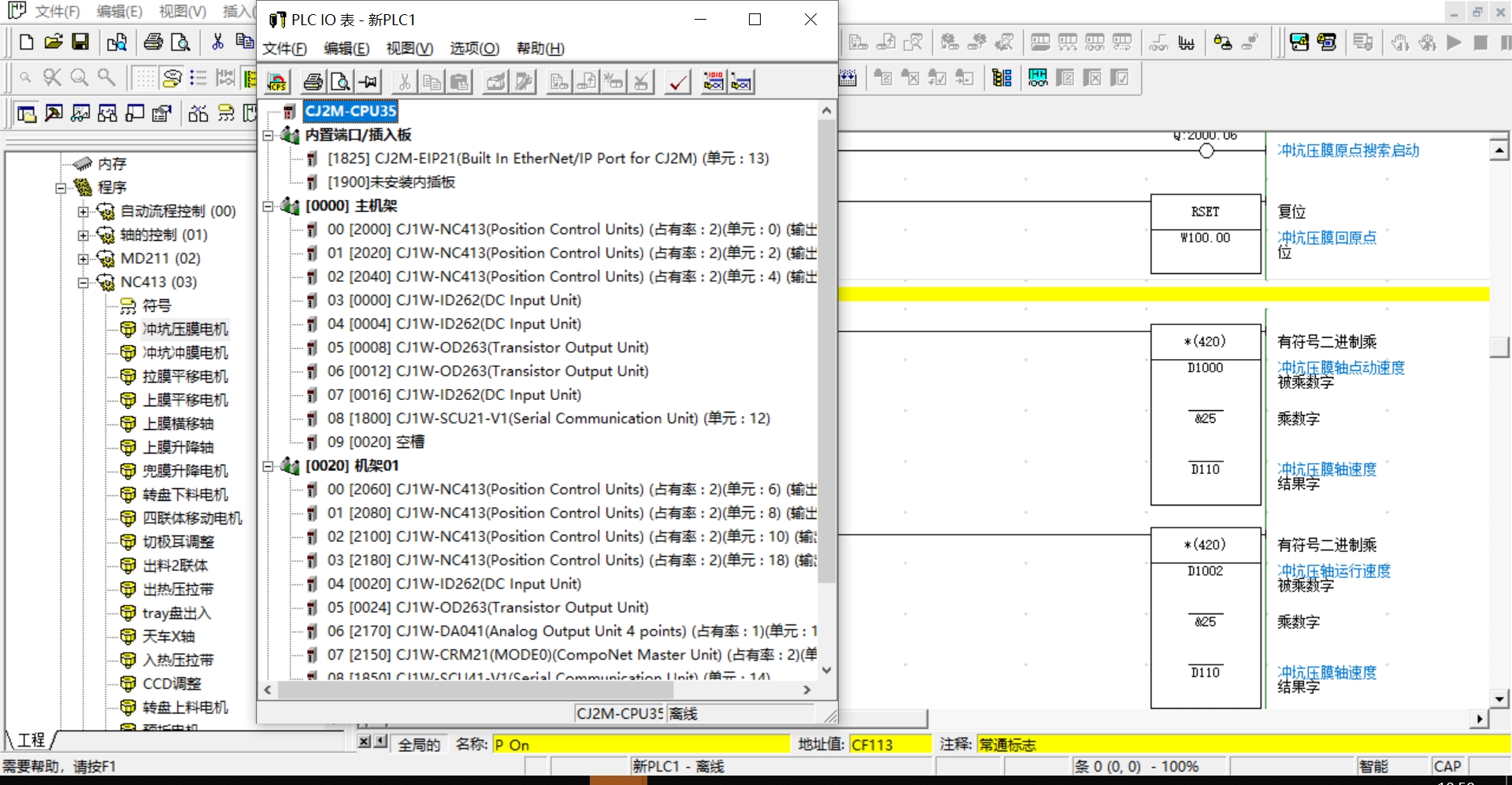Image resolution: width=1512 pixels, height=785 pixels.
Task: Toggle the grid display button
Action: [x=144, y=77]
